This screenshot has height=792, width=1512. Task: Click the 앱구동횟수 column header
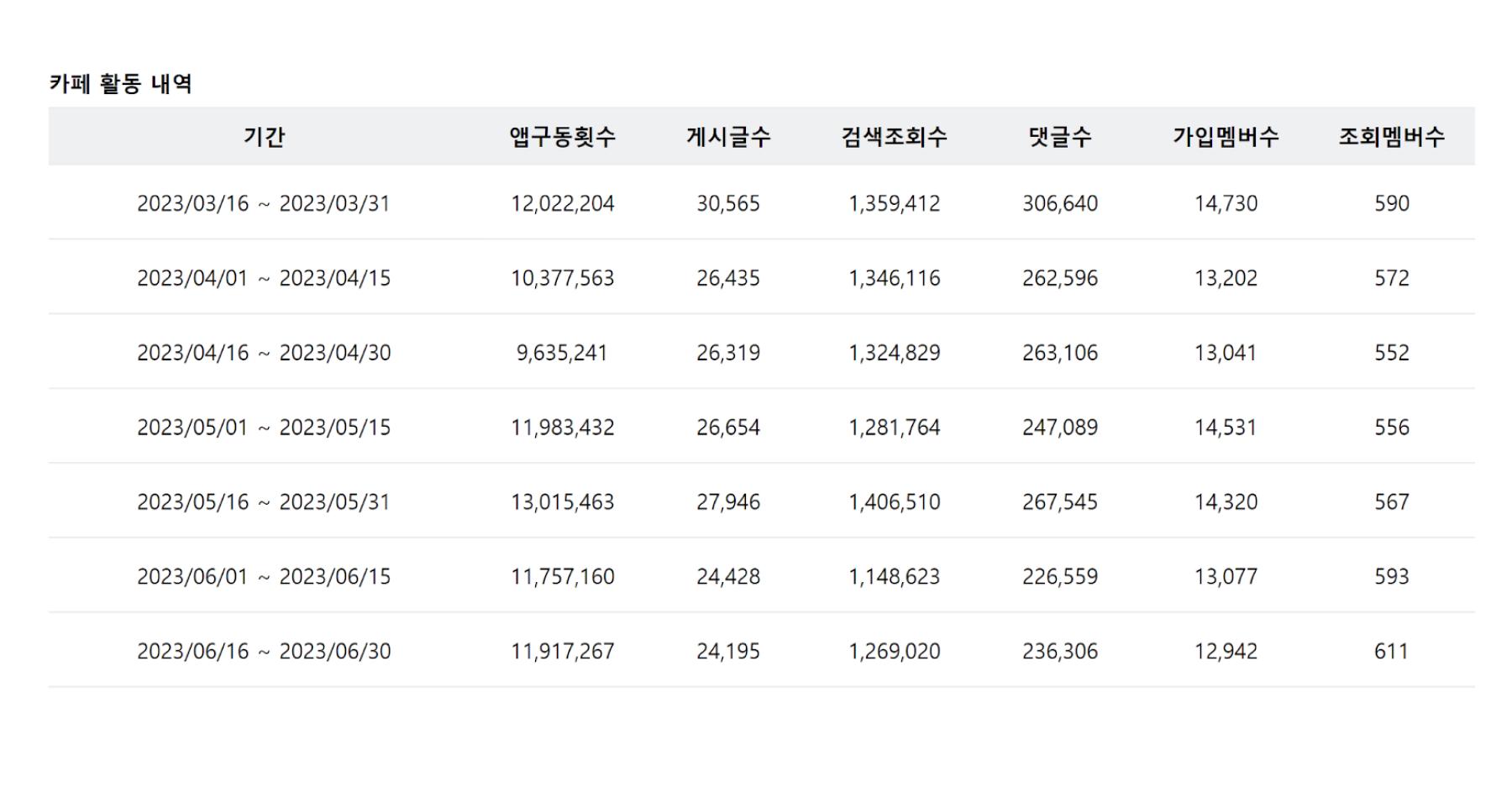pos(562,136)
